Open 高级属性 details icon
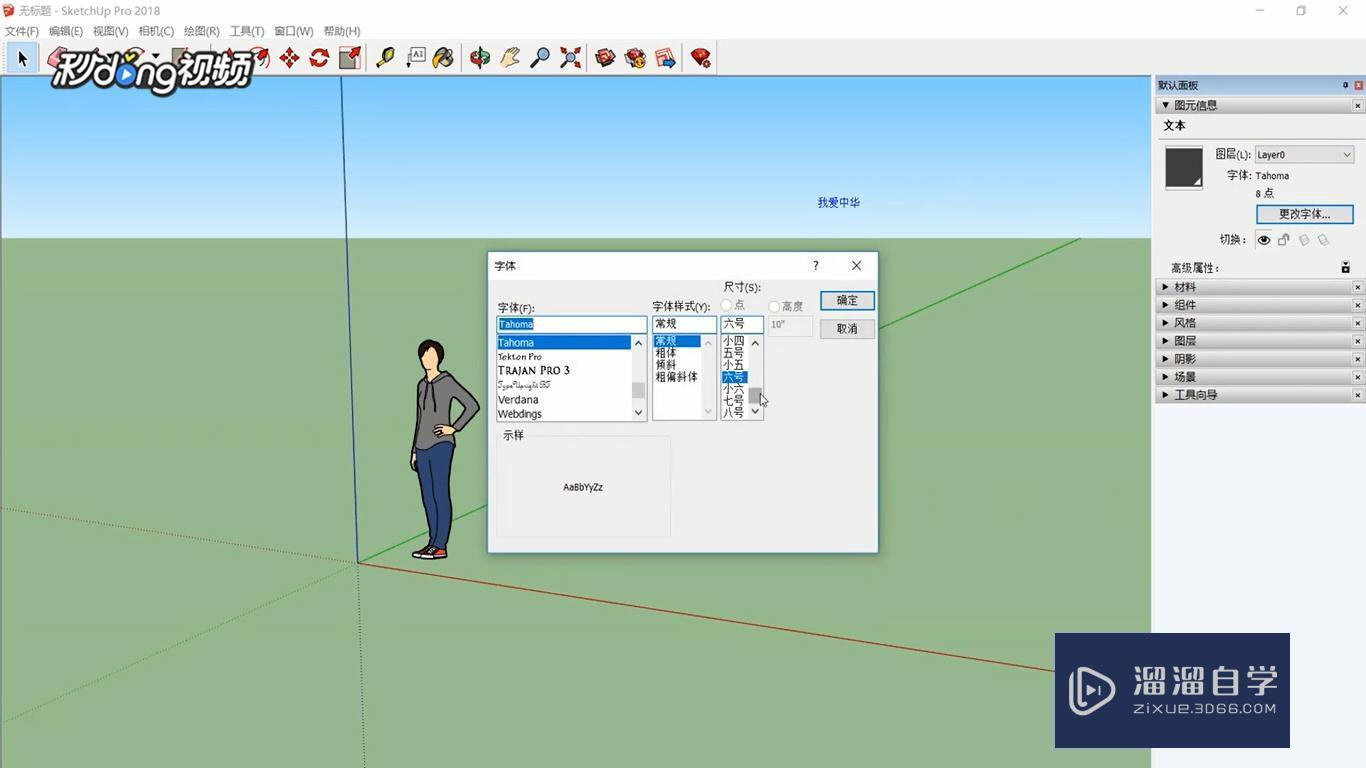 [x=1345, y=267]
